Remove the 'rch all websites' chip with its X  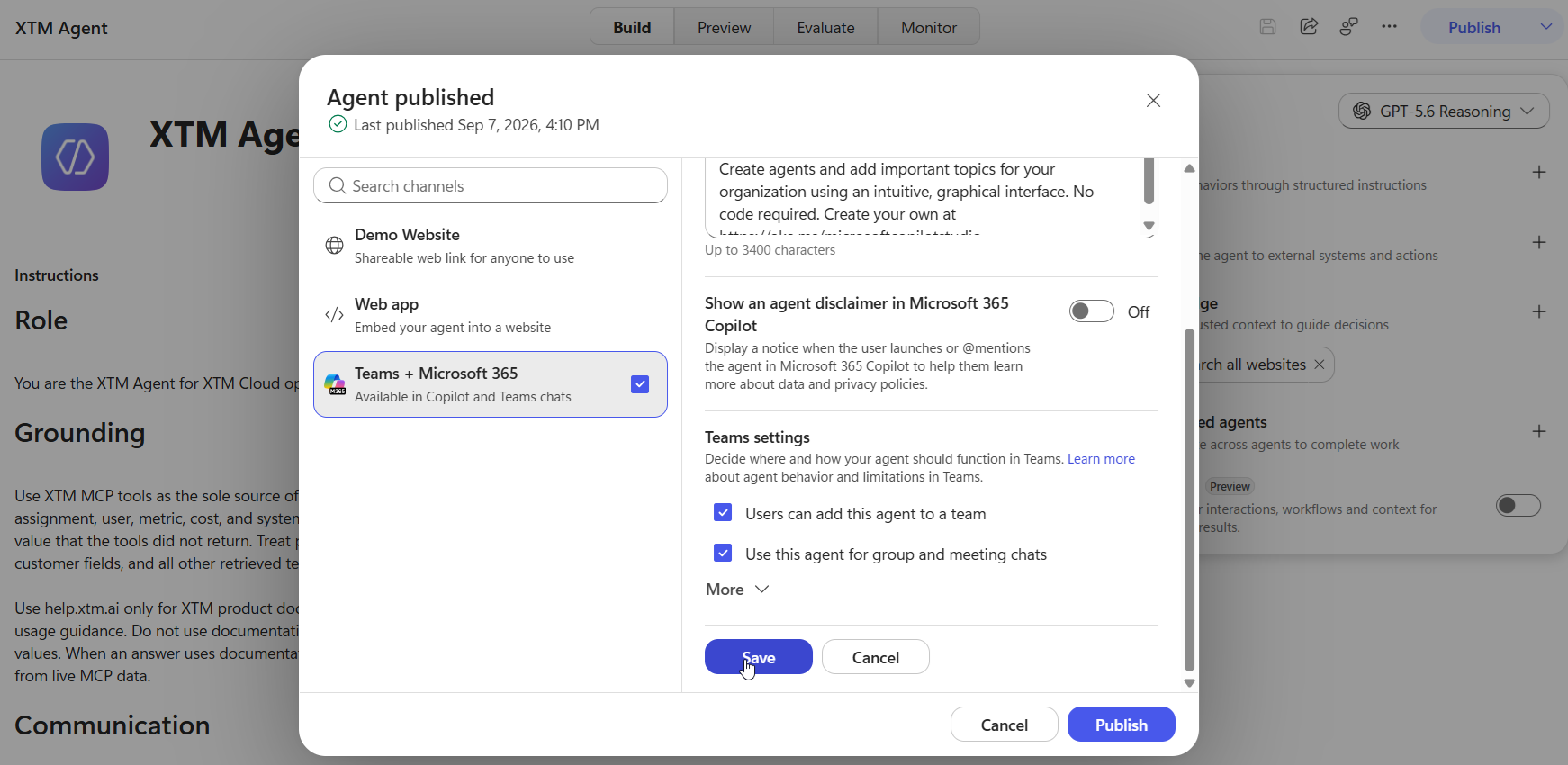[1319, 364]
